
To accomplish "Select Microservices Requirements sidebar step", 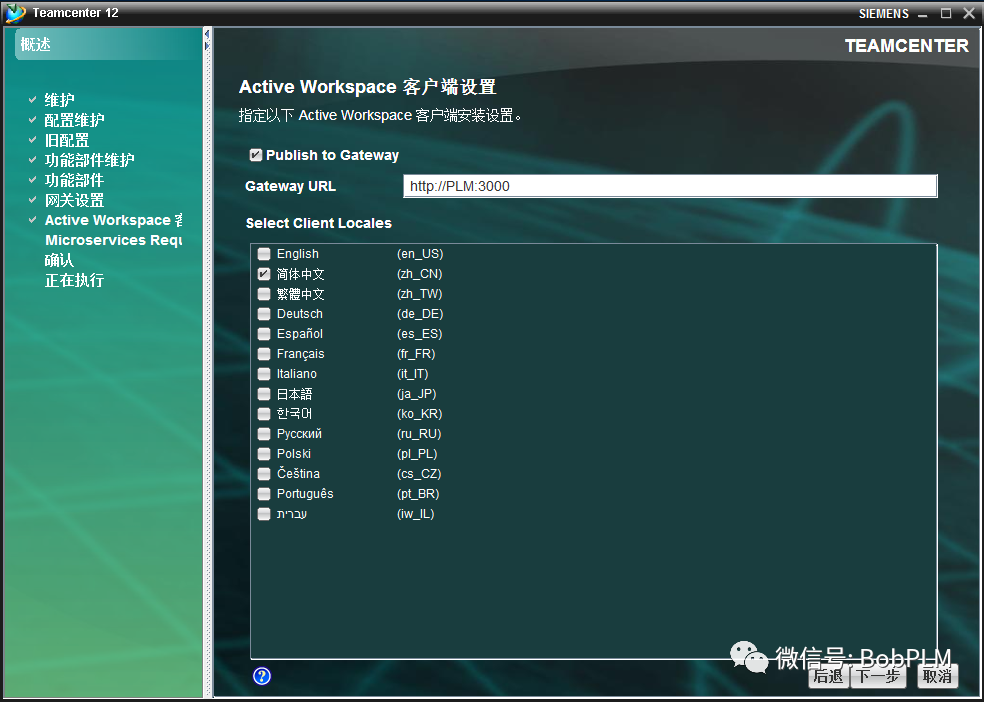I will tap(114, 240).
